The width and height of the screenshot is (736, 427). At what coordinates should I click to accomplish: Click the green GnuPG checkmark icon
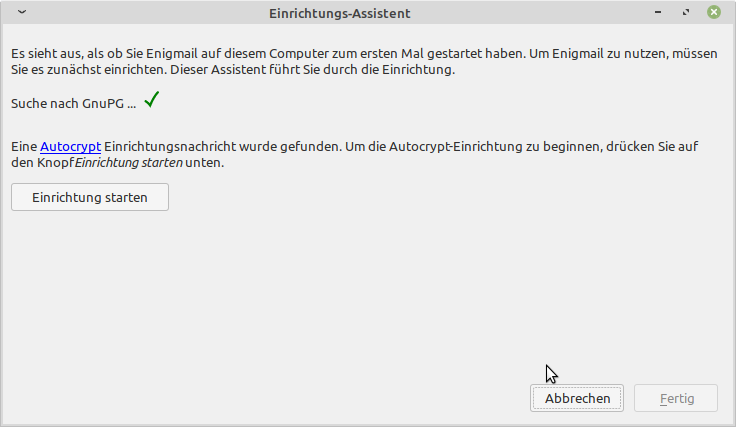152,100
